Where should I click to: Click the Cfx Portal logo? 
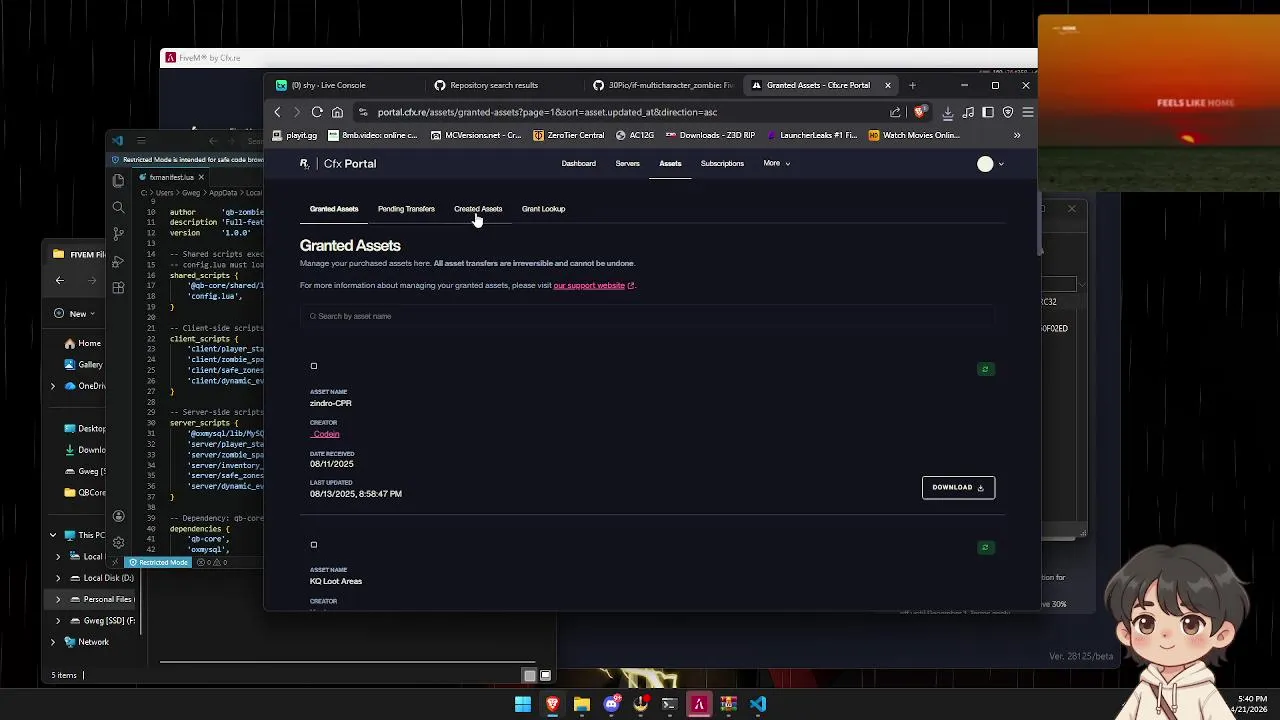click(338, 163)
